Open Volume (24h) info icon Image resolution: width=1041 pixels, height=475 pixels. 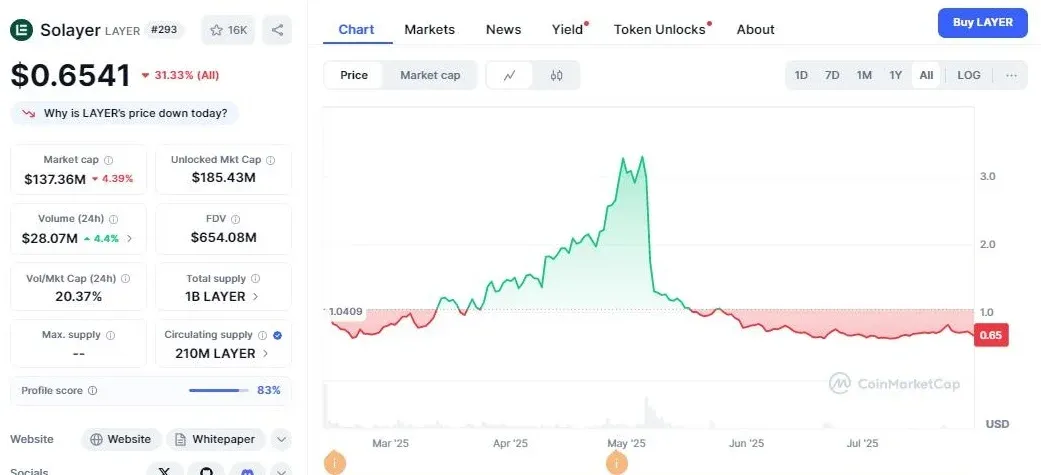point(114,219)
